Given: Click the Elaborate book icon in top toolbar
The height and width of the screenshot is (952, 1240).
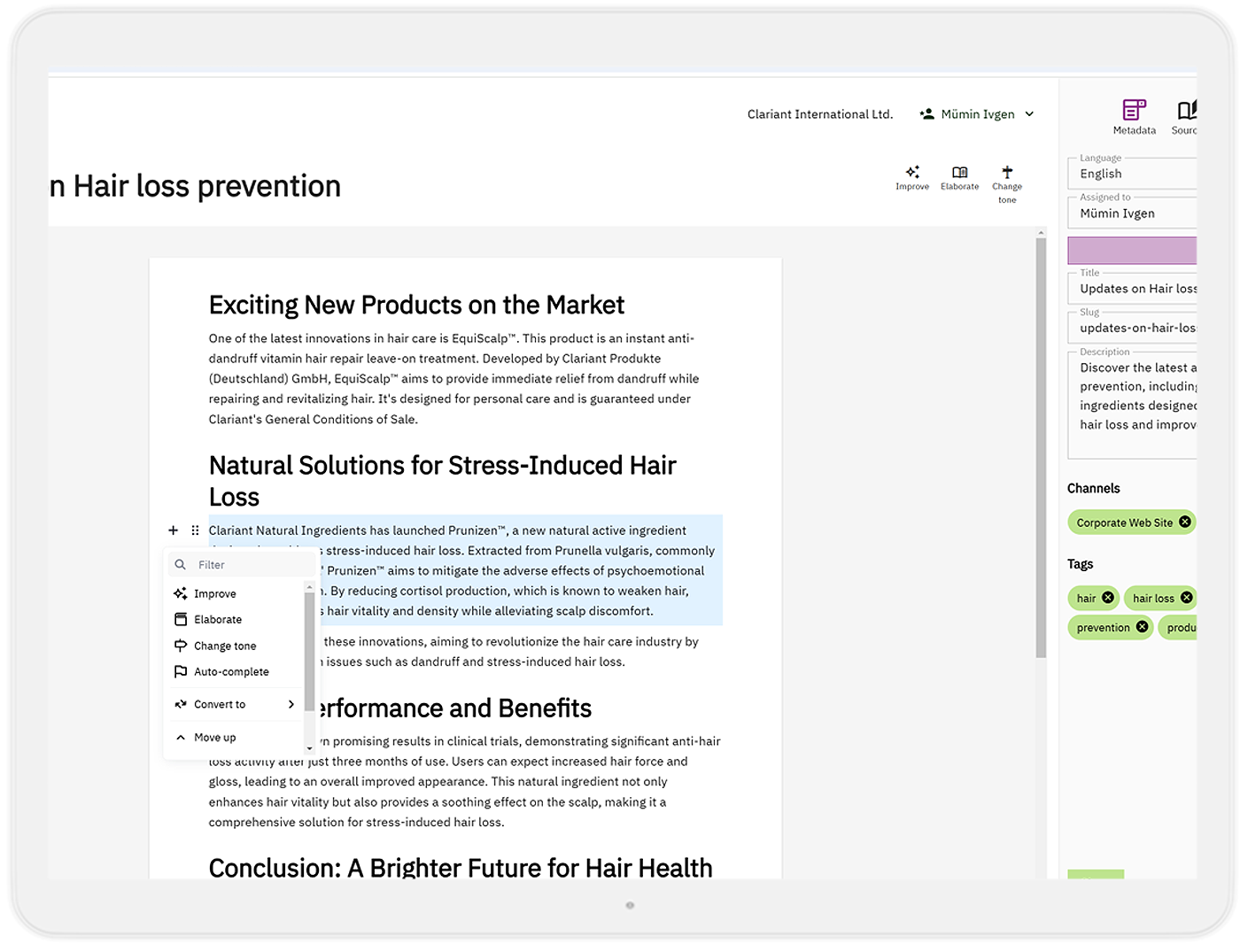Looking at the screenshot, I should pyautogui.click(x=959, y=172).
